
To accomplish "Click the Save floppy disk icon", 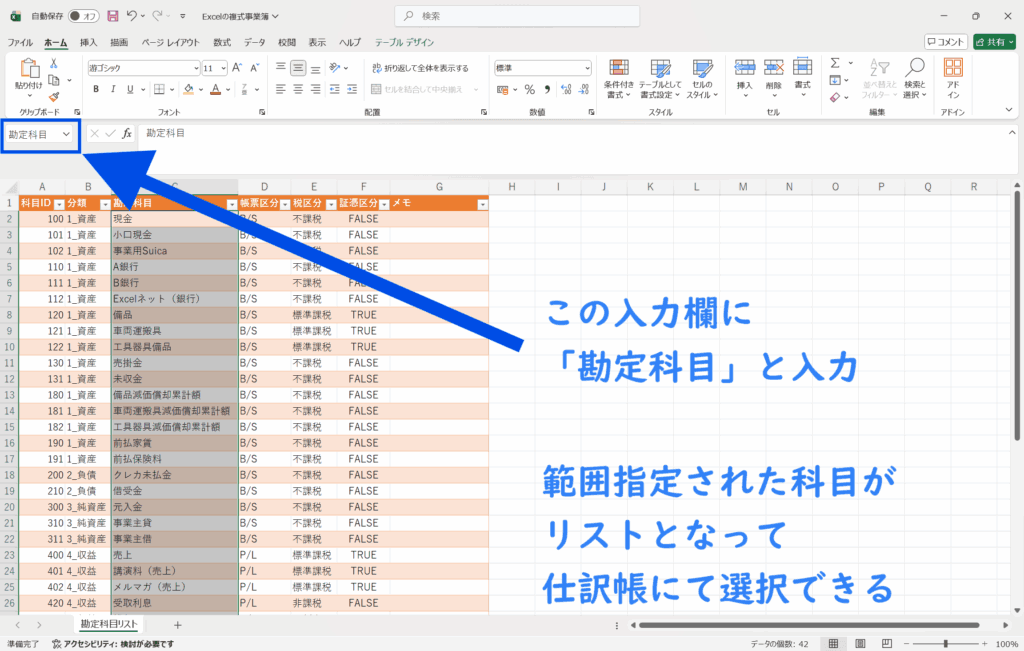I will click(x=112, y=16).
